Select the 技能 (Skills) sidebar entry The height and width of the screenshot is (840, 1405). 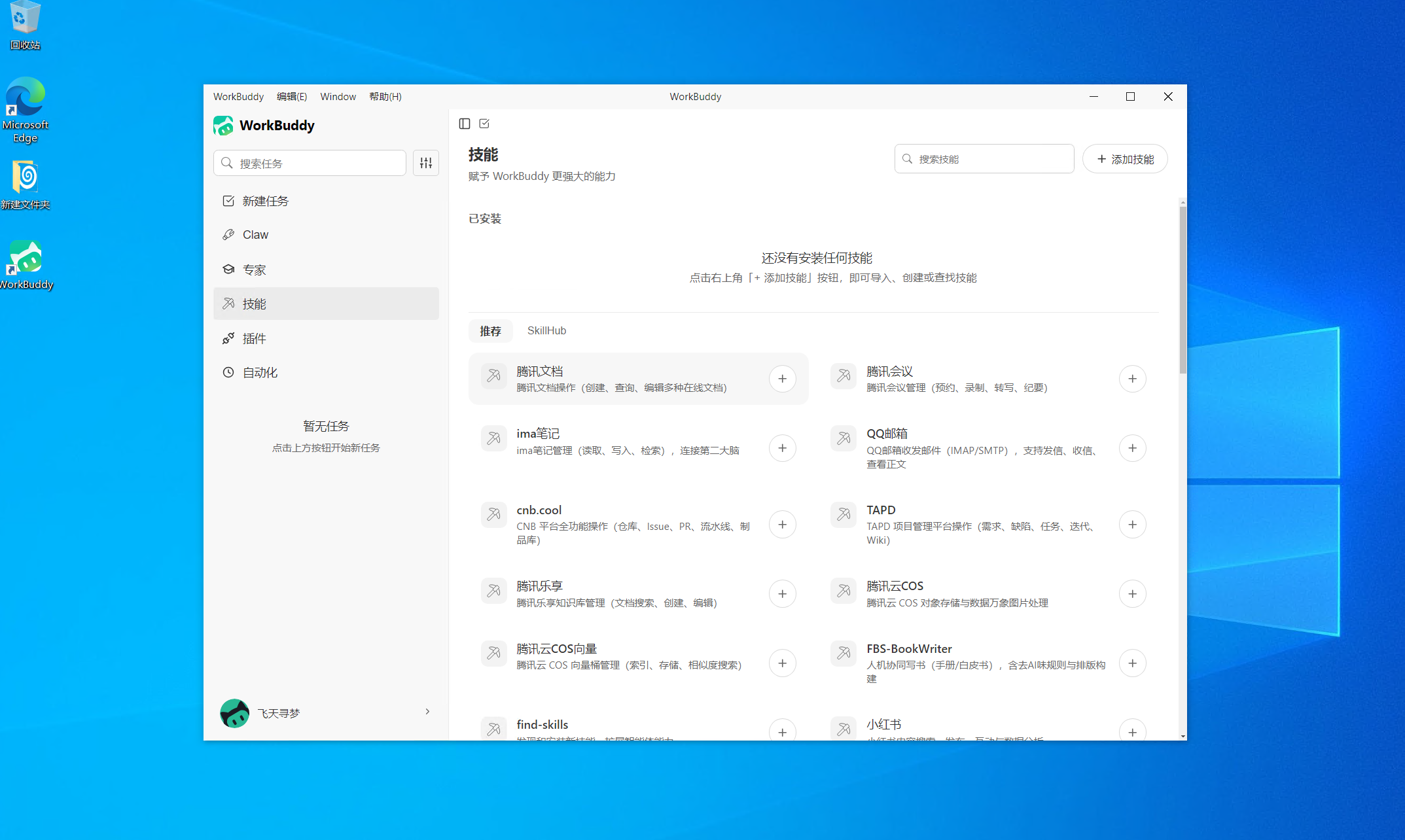(255, 303)
